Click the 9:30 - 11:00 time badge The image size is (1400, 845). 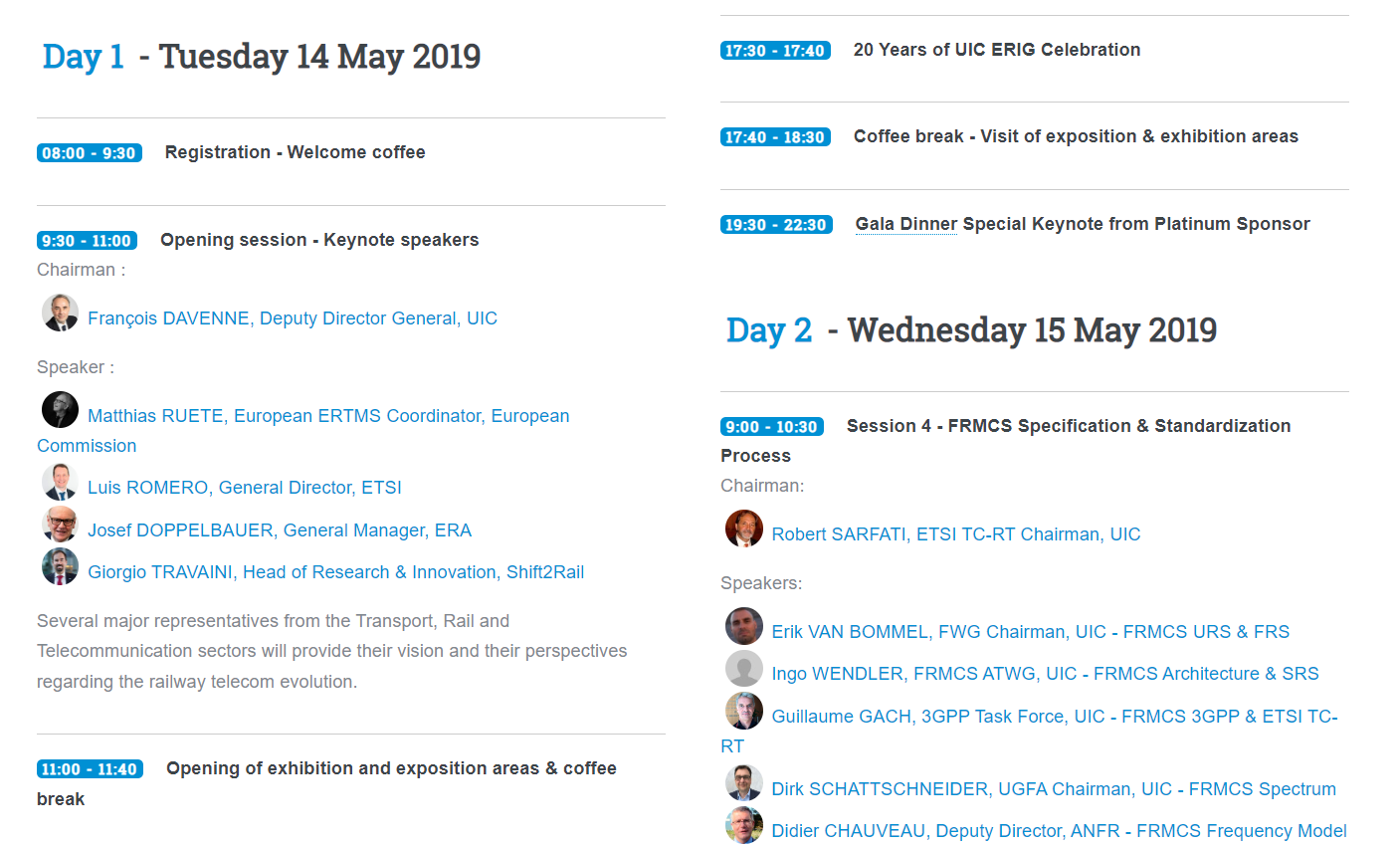point(87,241)
